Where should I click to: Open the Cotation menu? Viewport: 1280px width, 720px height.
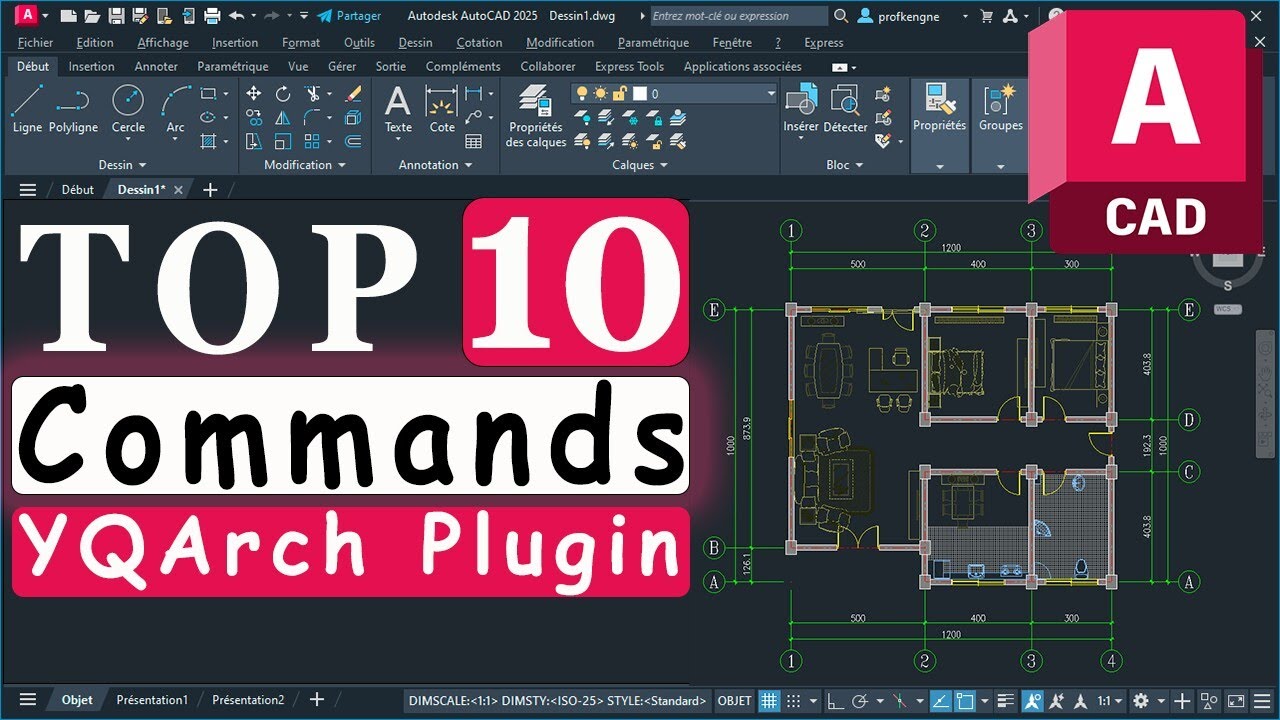pyautogui.click(x=479, y=43)
